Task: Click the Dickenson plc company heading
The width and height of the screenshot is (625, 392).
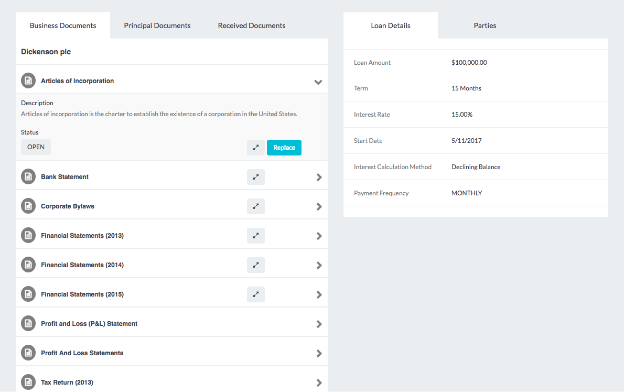Action: [46, 51]
